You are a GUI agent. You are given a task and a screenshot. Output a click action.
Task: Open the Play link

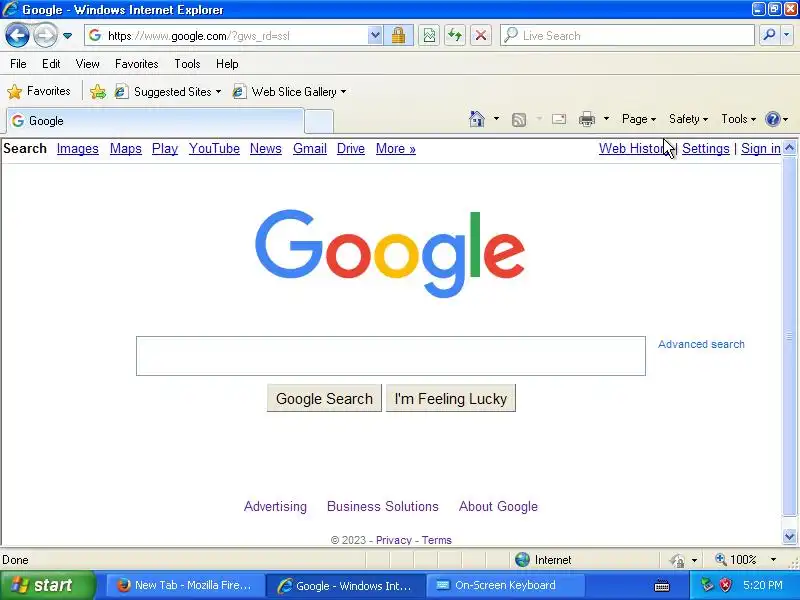click(165, 148)
